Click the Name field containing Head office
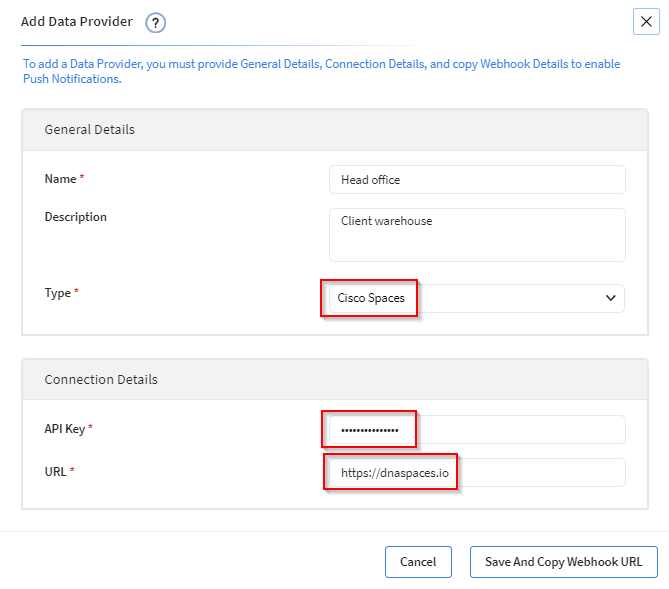Viewport: 669px width, 589px height. point(477,180)
